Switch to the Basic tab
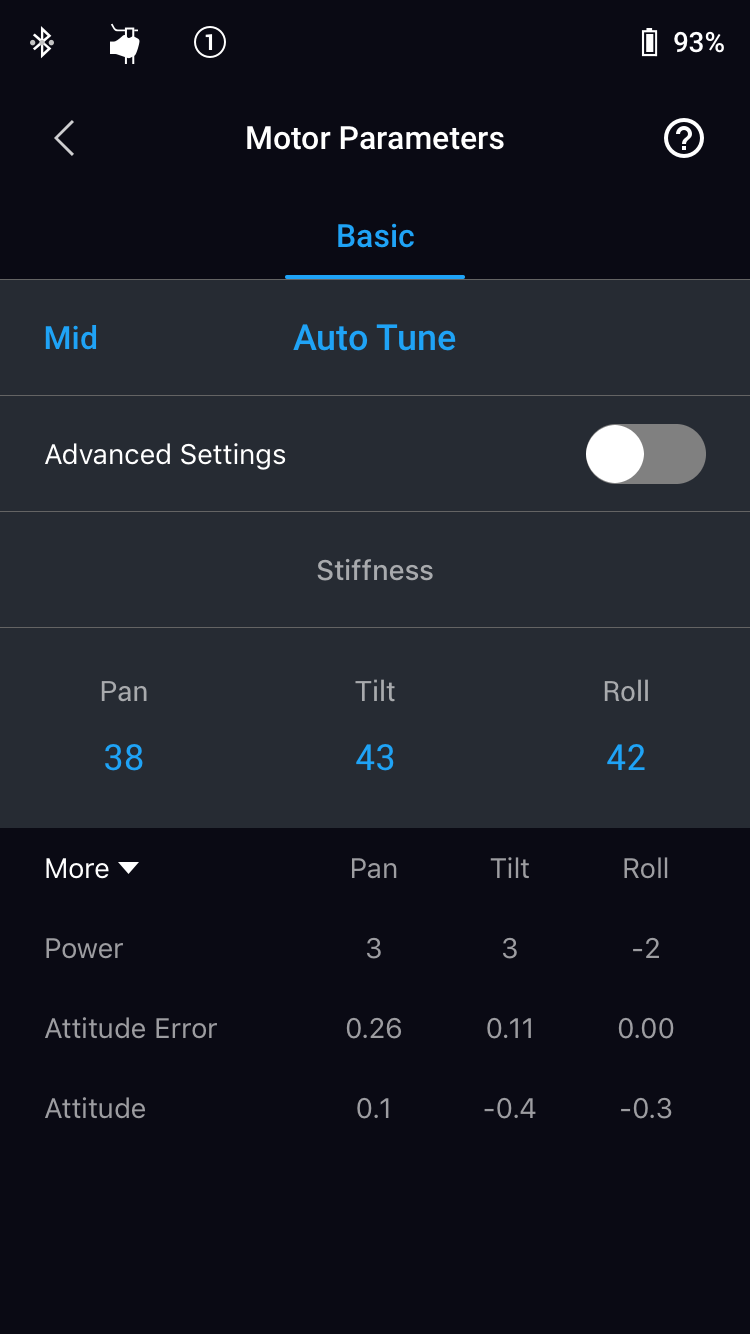Image resolution: width=750 pixels, height=1334 pixels. (375, 236)
